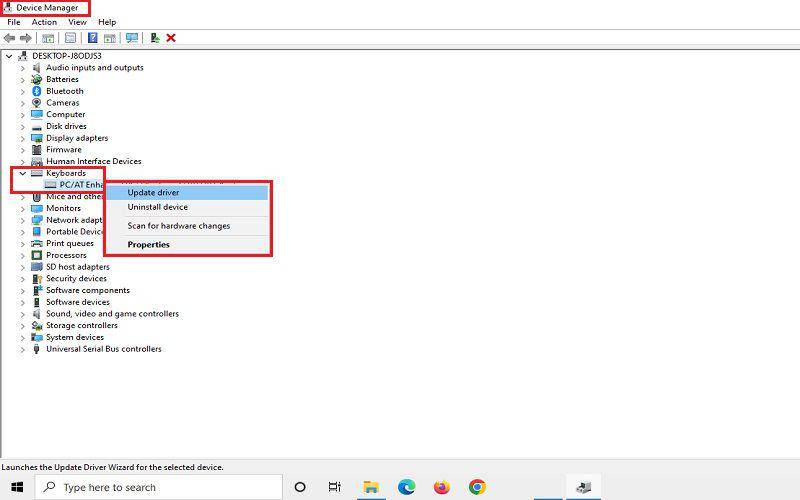
Task: Click the Back arrow toolbar icon
Action: (9, 38)
